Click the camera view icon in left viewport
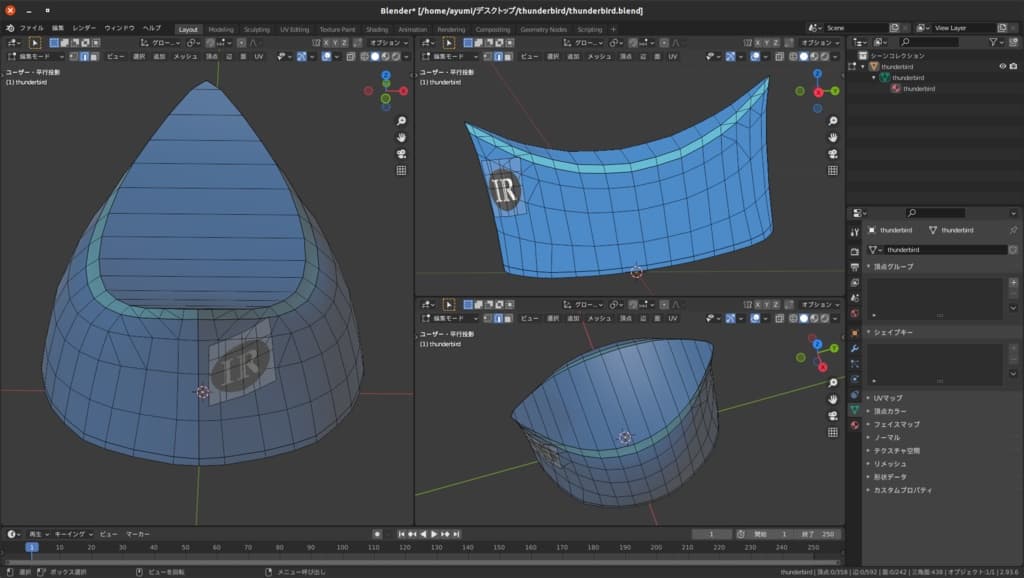This screenshot has width=1024, height=578. (x=401, y=154)
